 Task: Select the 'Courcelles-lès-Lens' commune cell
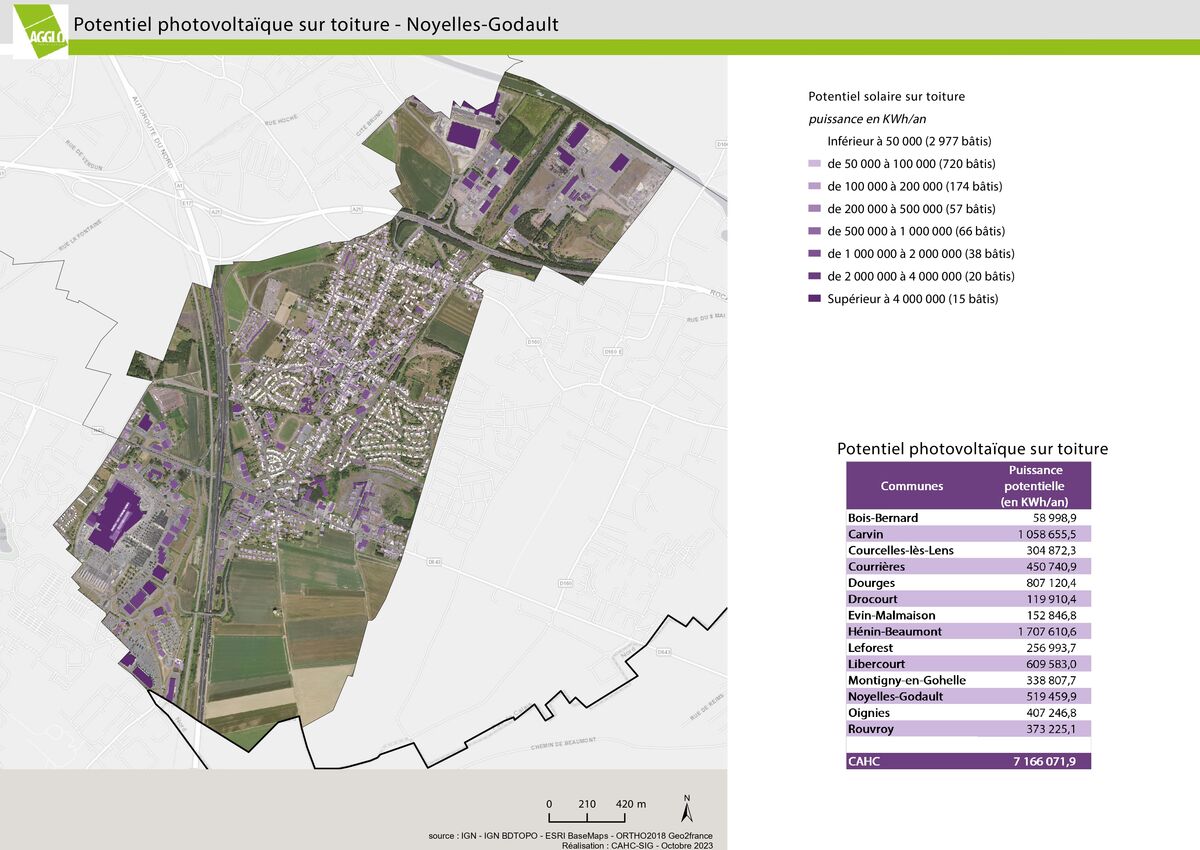[900, 550]
